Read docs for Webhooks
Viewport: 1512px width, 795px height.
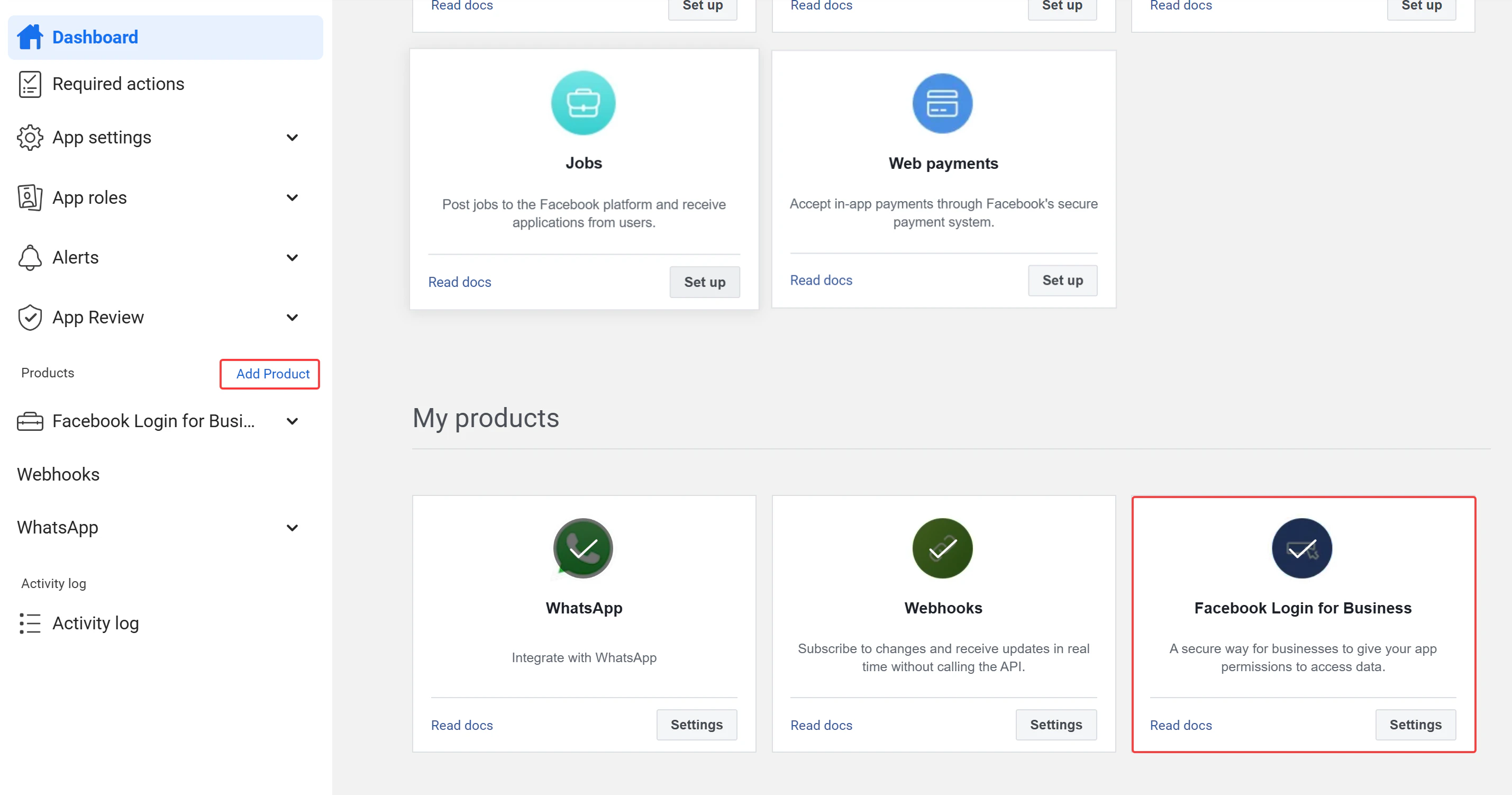click(821, 725)
